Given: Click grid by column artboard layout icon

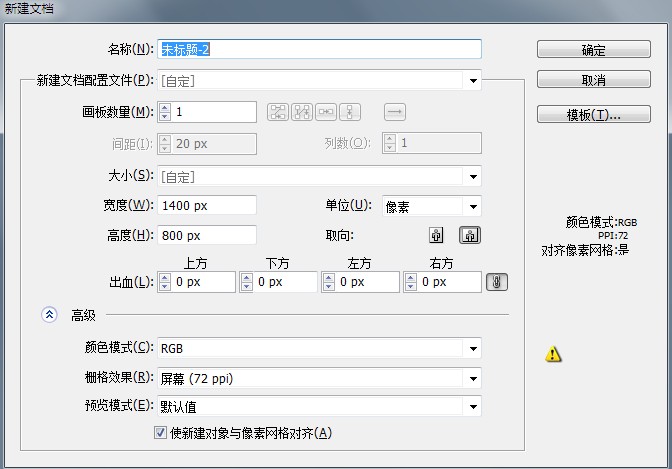Looking at the screenshot, I should pyautogui.click(x=302, y=113).
